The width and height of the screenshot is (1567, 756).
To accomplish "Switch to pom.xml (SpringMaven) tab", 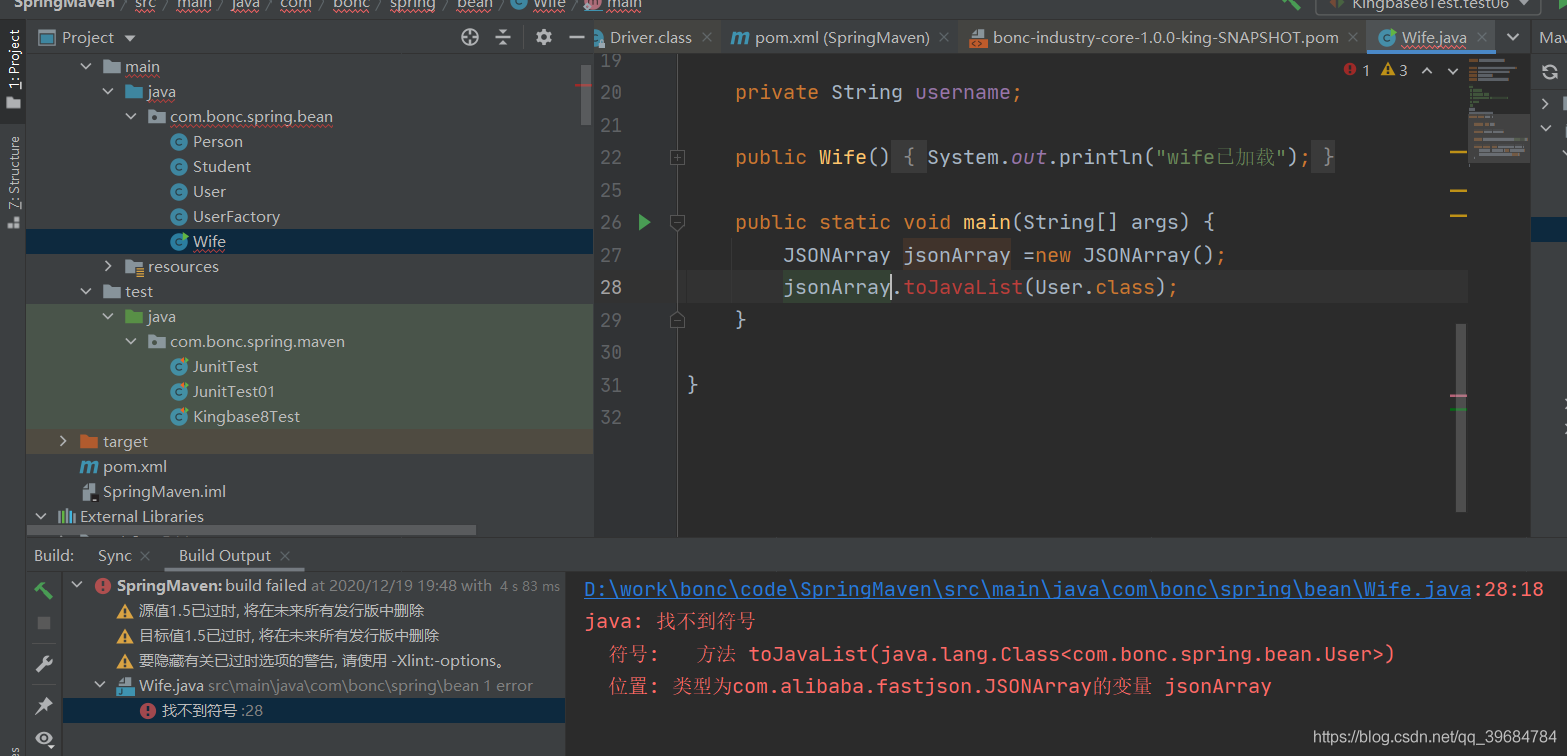I will (841, 37).
